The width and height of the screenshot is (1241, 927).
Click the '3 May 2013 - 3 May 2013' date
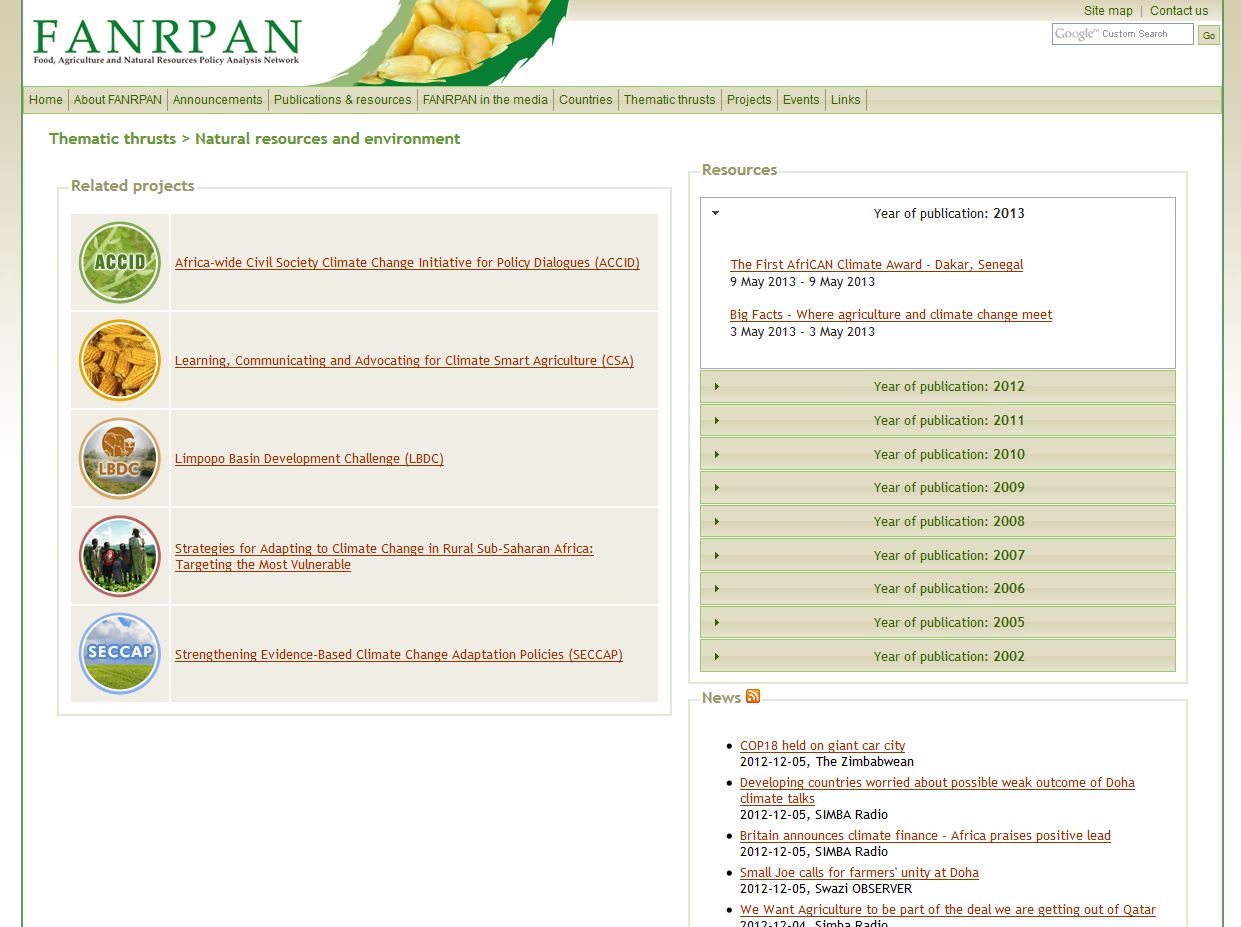(802, 332)
